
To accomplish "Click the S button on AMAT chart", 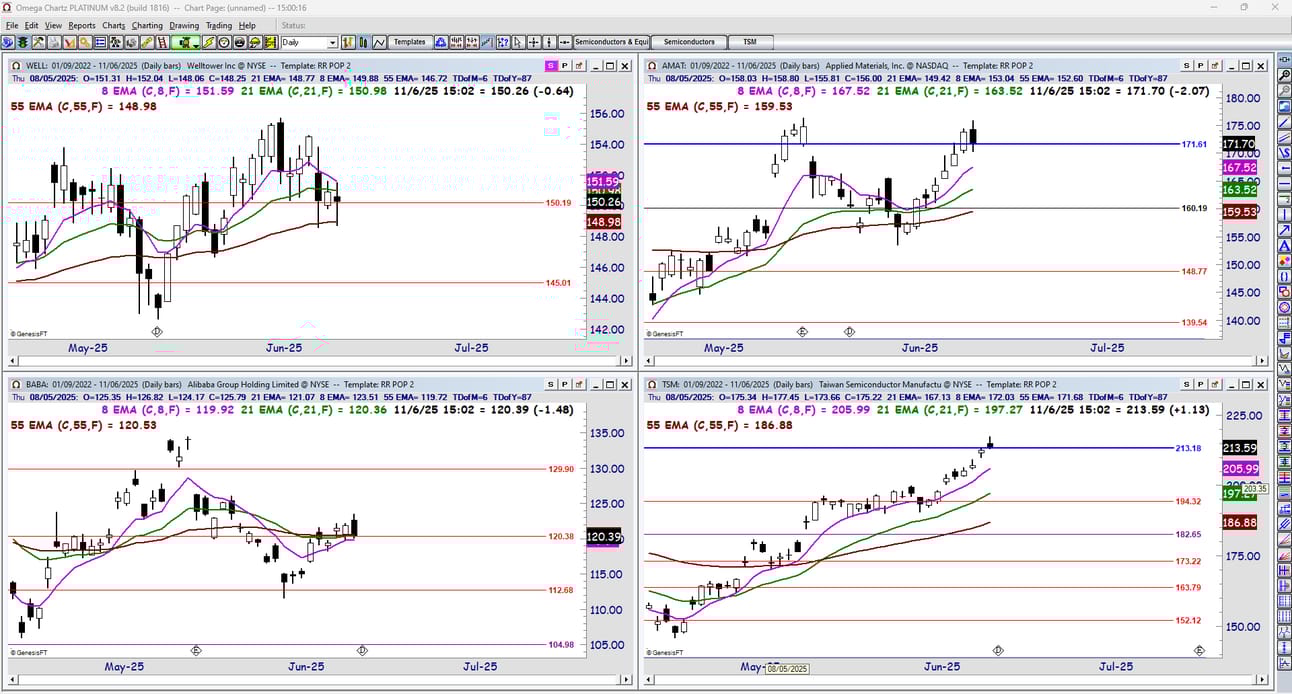I will click(x=1186, y=65).
